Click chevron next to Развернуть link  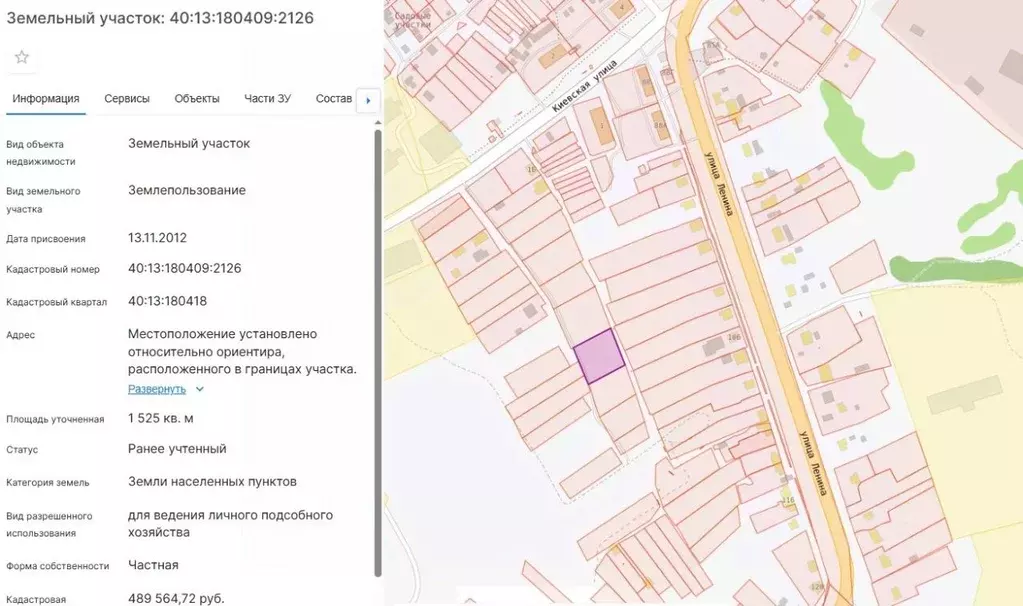pos(200,389)
